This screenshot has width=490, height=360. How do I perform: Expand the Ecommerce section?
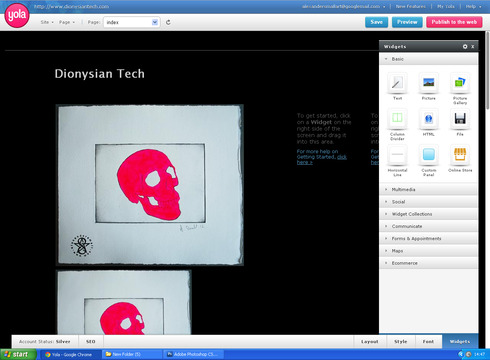click(x=428, y=263)
